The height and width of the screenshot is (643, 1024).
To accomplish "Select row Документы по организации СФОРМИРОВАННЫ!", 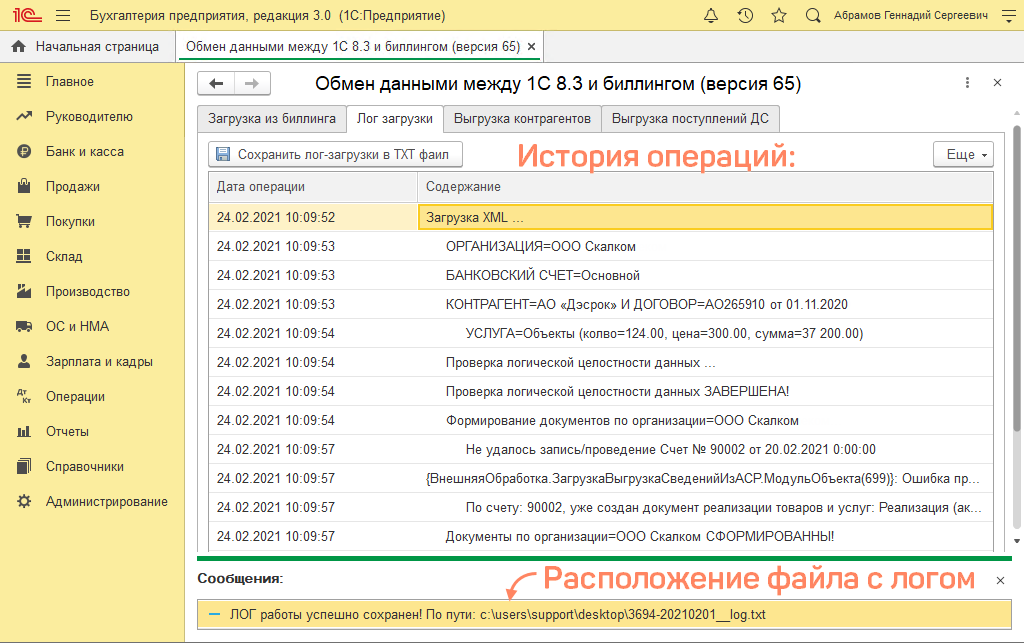I will coord(601,537).
